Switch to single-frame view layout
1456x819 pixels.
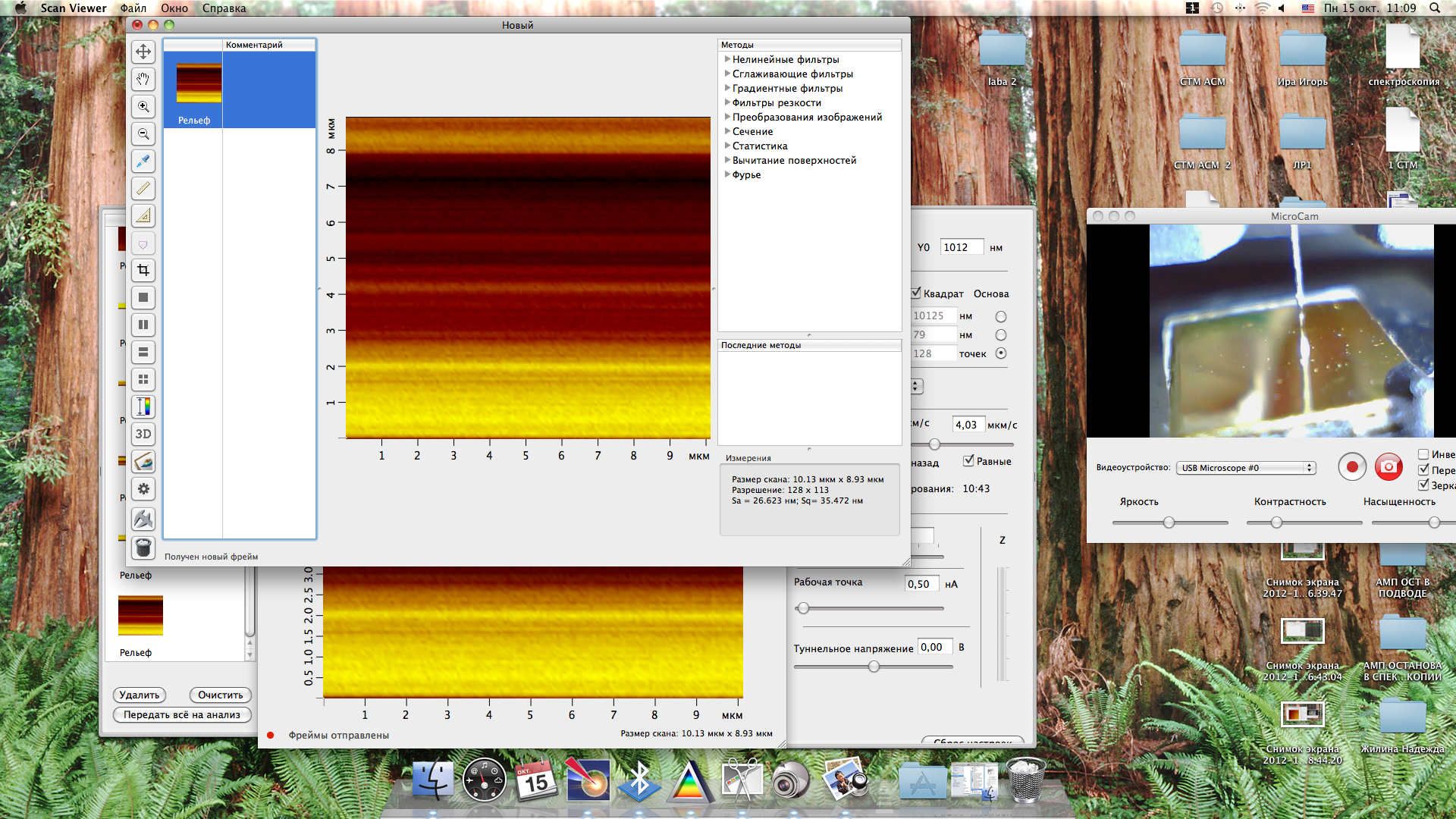[x=143, y=297]
